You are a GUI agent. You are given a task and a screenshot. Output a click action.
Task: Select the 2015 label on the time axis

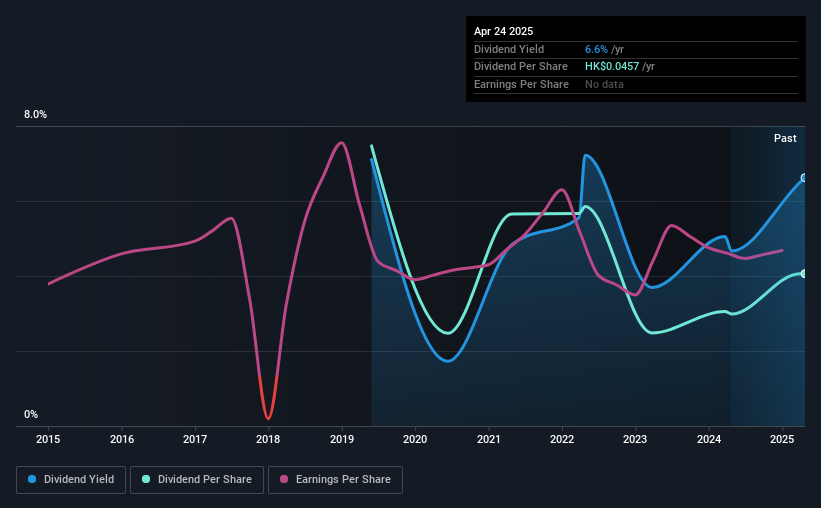click(x=48, y=439)
